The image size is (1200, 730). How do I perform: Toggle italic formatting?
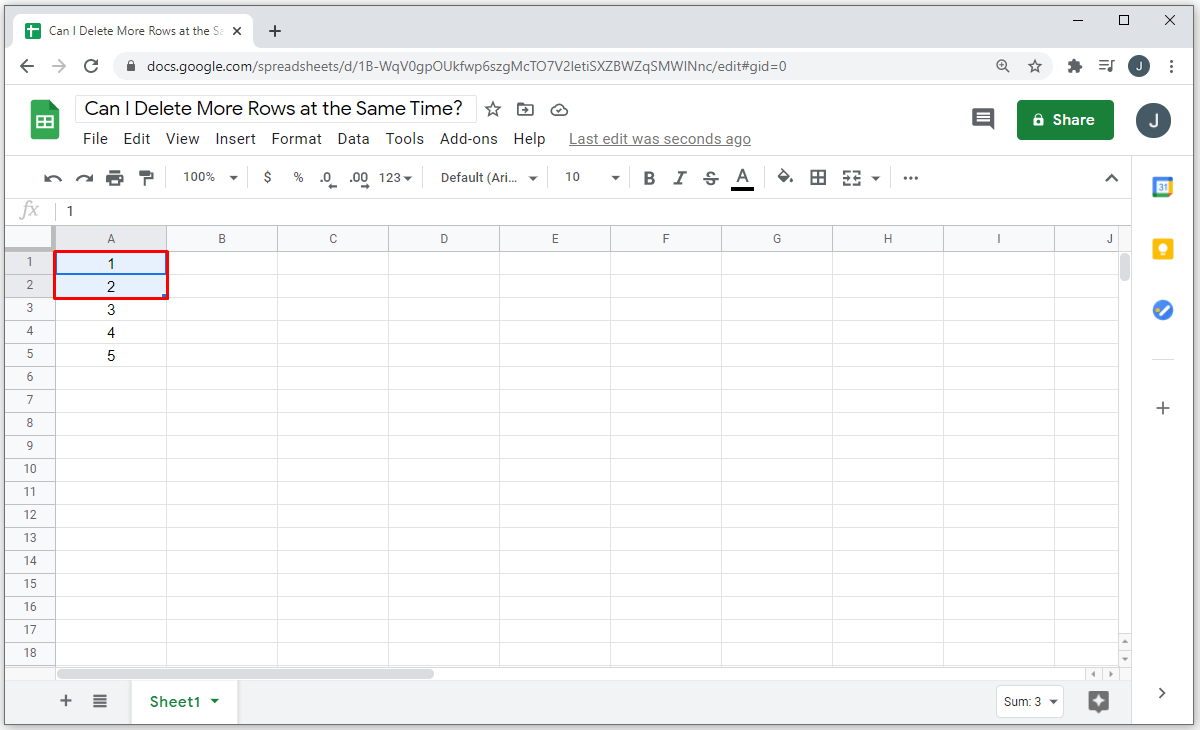[x=680, y=178]
